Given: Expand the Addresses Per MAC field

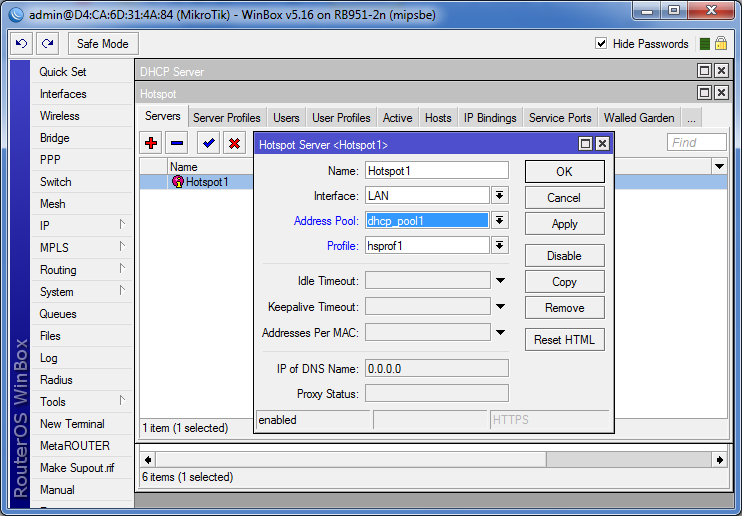Looking at the screenshot, I should 500,332.
